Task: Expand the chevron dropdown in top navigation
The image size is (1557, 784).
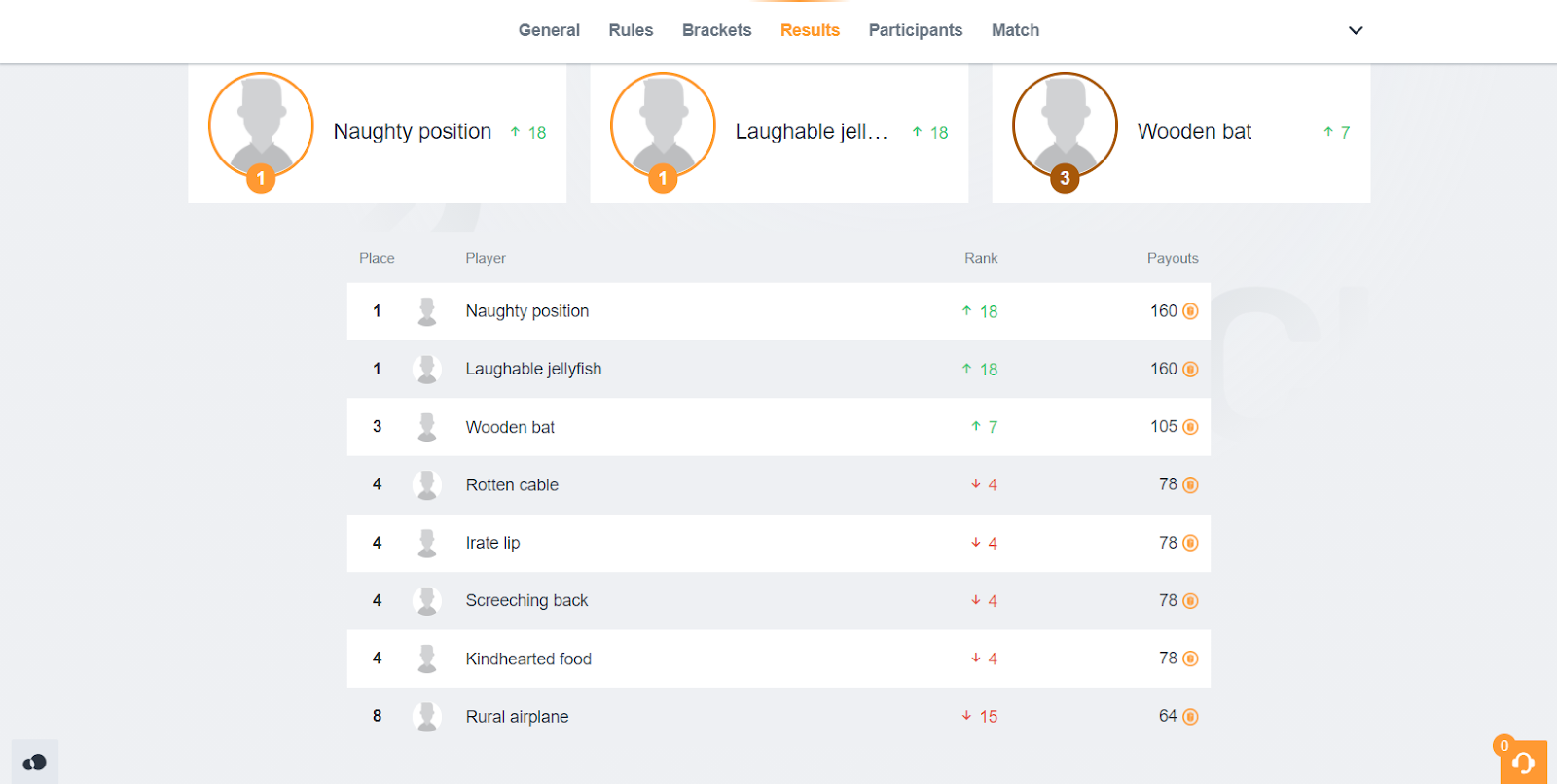Action: [x=1355, y=30]
